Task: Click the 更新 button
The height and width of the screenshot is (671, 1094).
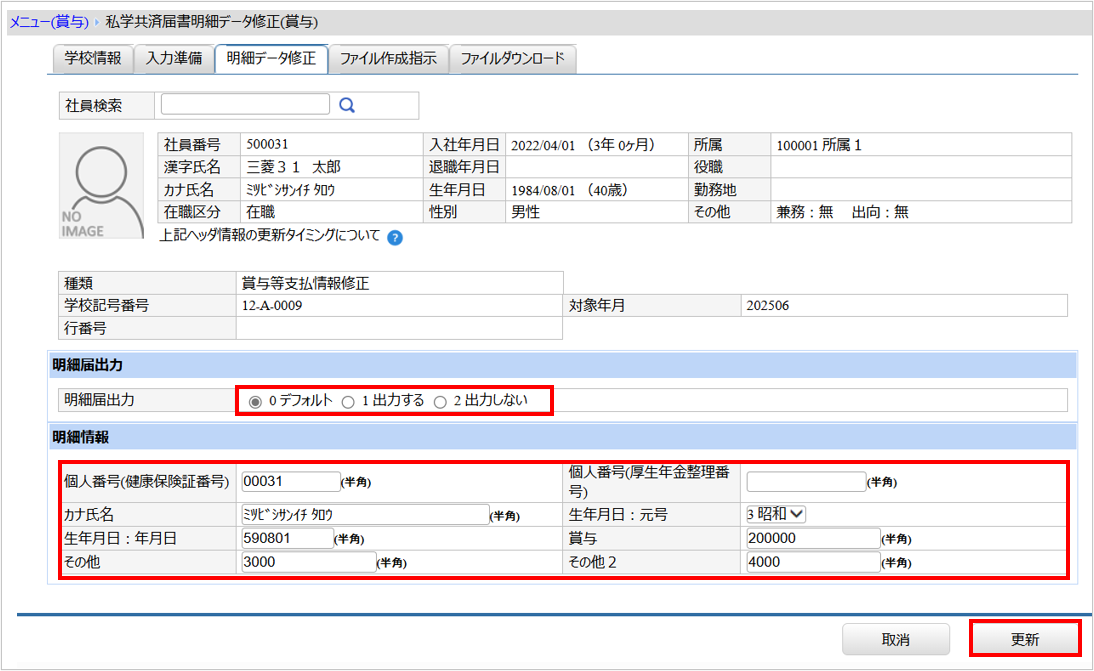Action: click(x=1025, y=639)
